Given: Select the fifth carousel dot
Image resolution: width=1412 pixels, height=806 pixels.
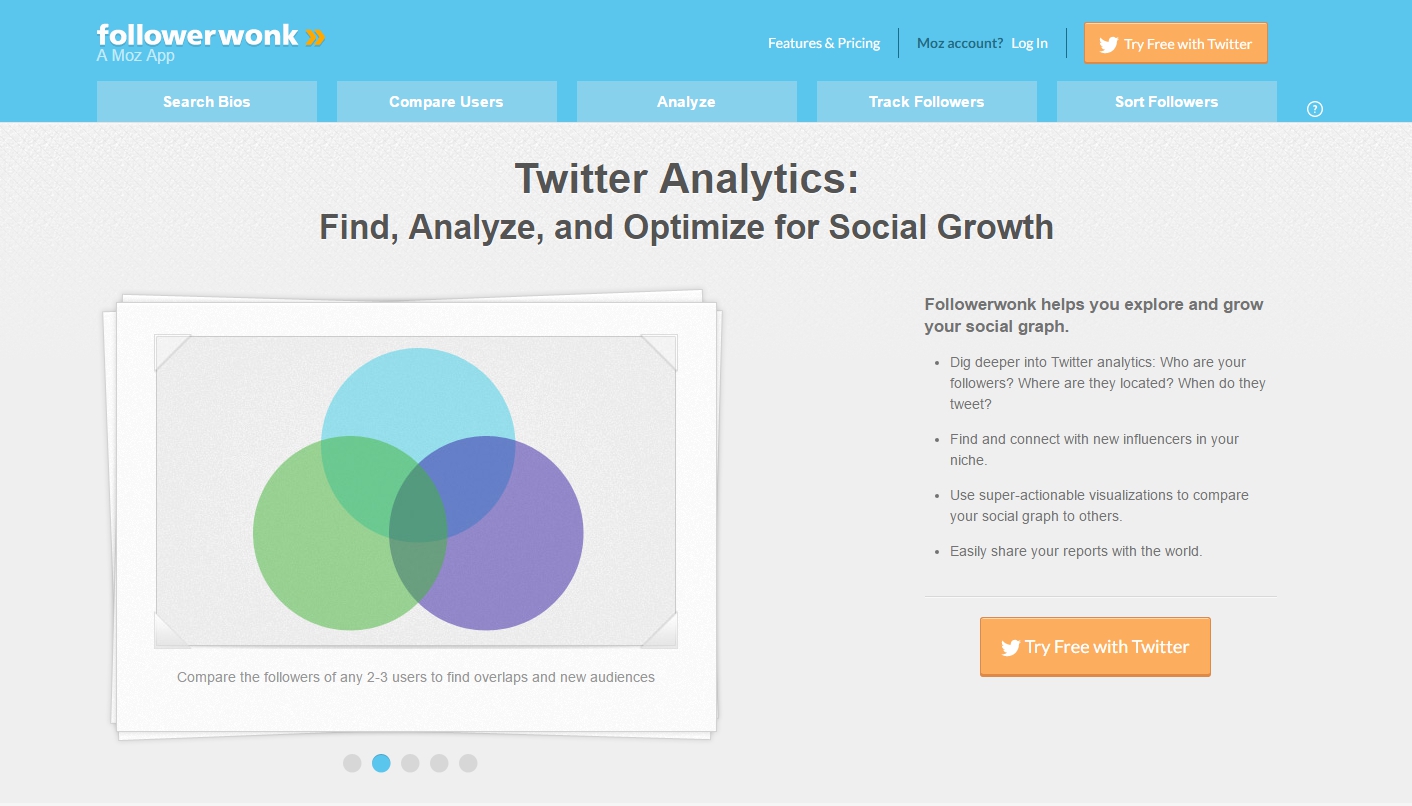Looking at the screenshot, I should (x=468, y=763).
